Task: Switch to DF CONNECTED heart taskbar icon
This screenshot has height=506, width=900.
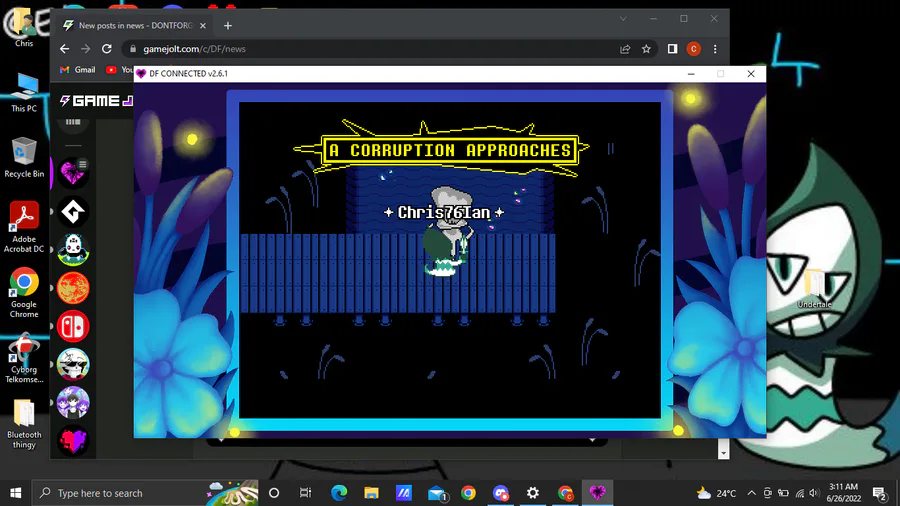Action: point(598,493)
